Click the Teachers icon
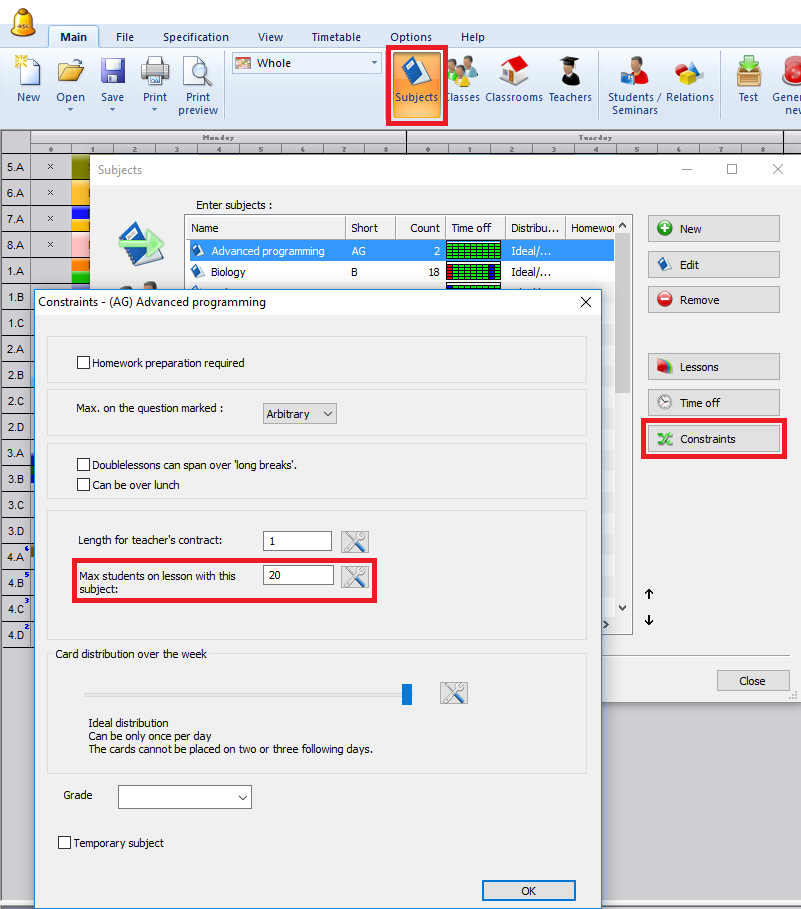Image resolution: width=801 pixels, height=909 pixels. pos(570,79)
